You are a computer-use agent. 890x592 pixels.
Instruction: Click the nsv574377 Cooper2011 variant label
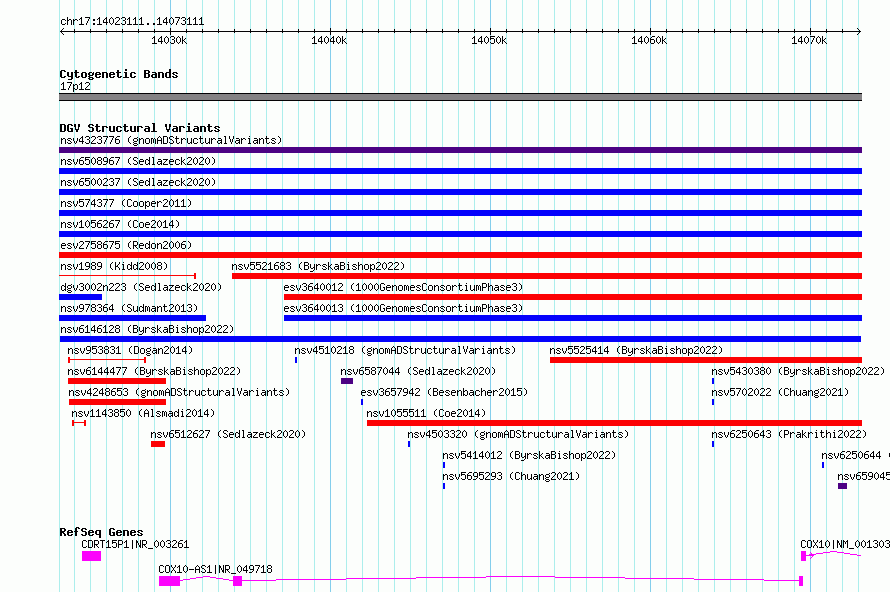126,203
